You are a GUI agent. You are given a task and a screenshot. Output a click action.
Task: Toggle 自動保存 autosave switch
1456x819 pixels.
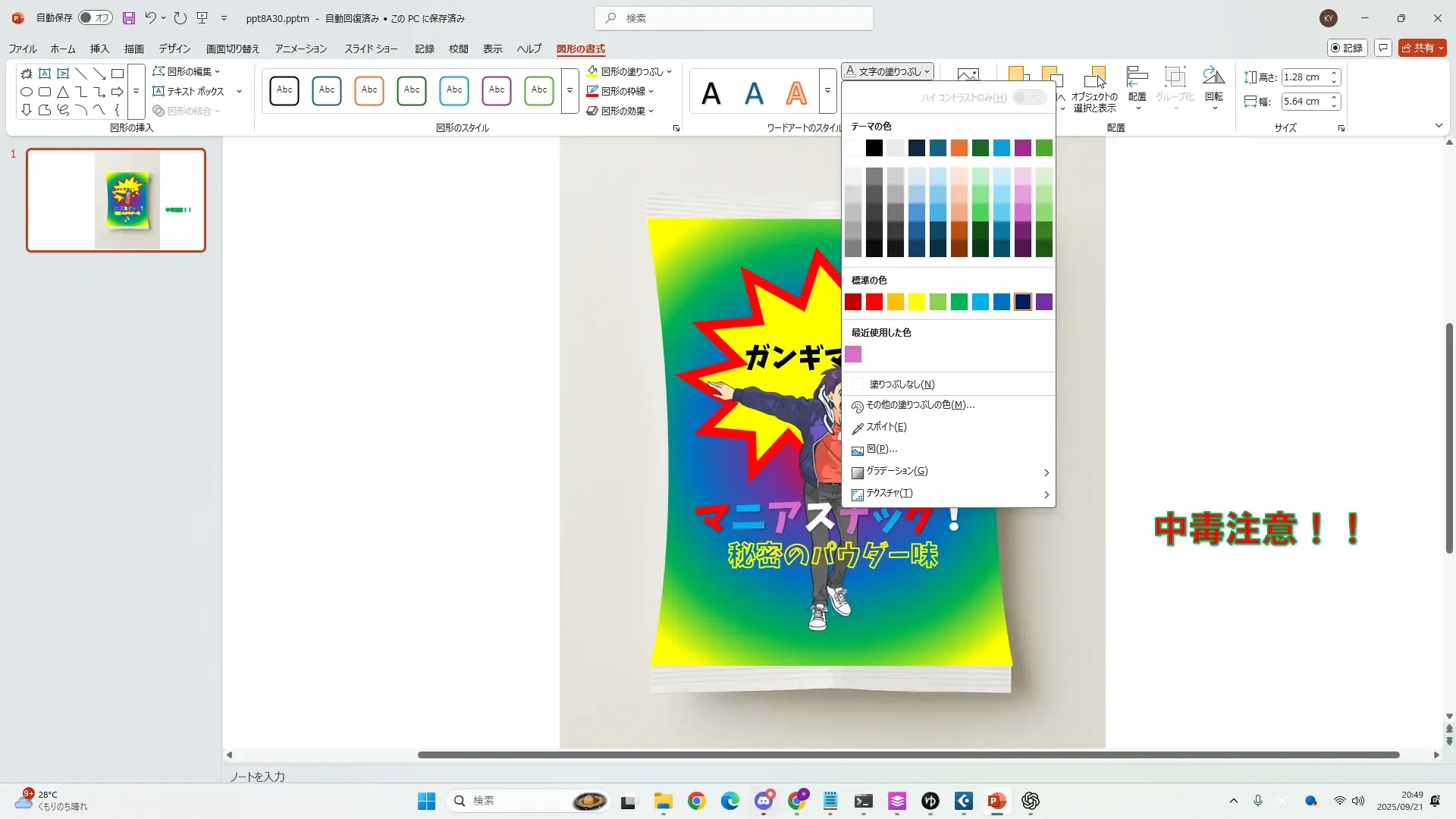click(96, 18)
